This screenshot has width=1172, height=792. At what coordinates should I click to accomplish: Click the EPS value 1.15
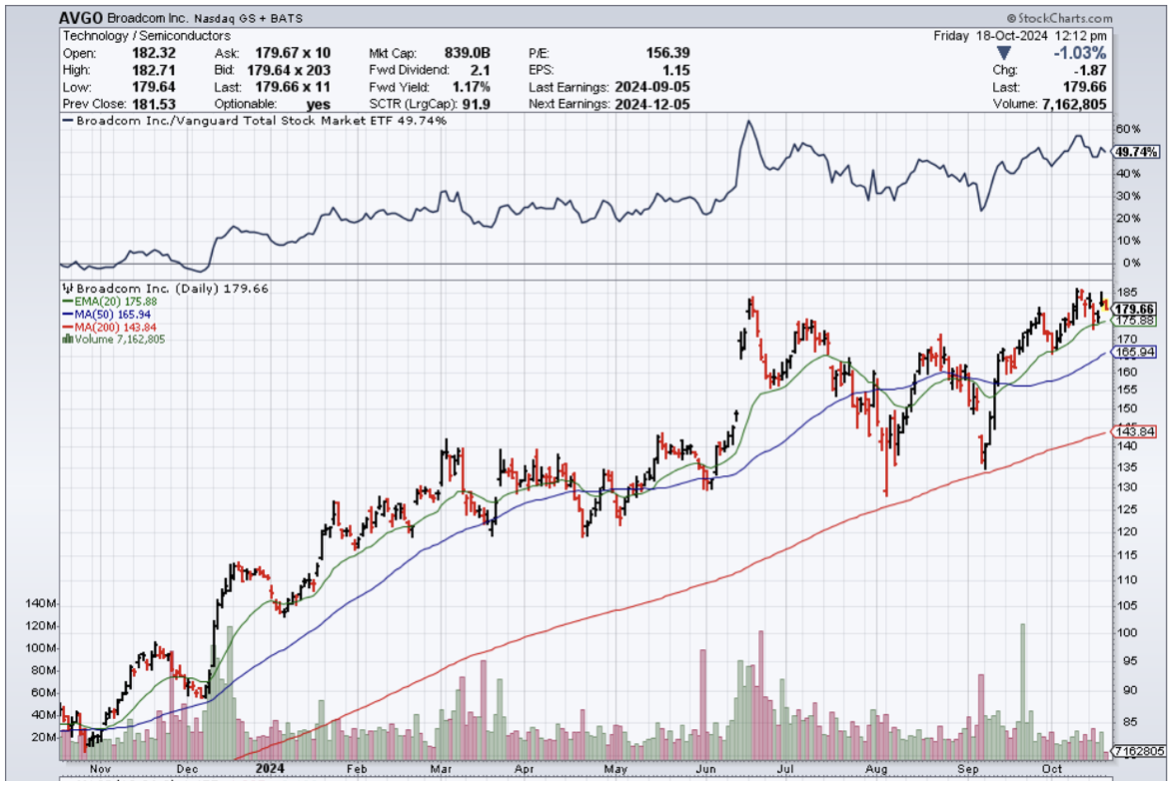tap(676, 70)
